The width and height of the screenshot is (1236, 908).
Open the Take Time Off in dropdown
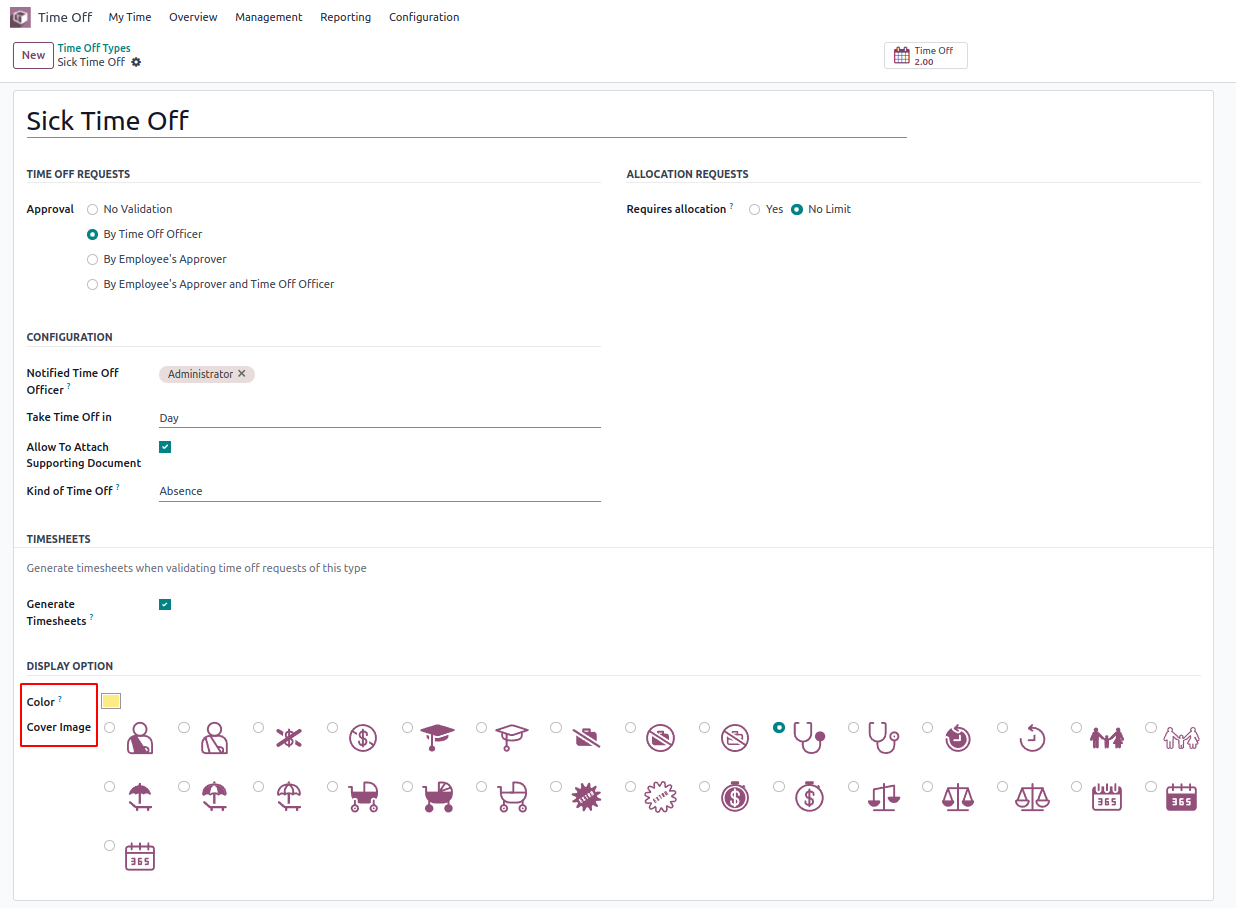(x=379, y=418)
